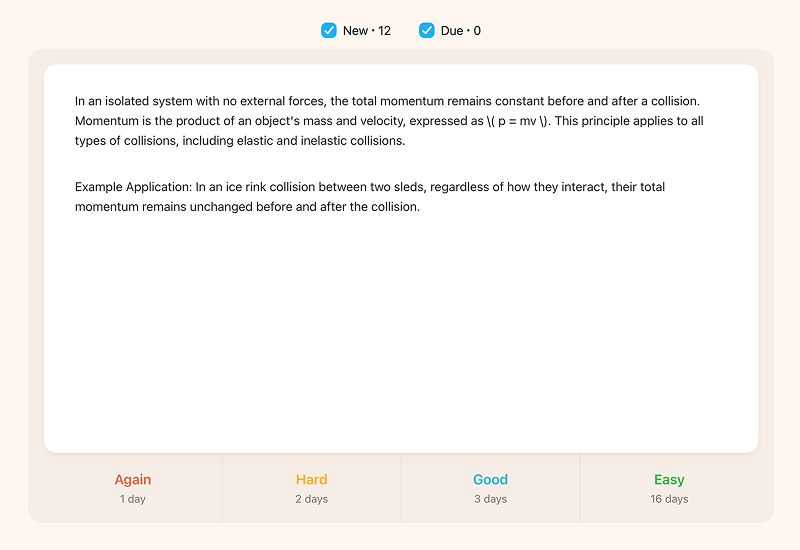Click the "New · 12" label text
Screen dimensions: 800x550
[x=366, y=30]
